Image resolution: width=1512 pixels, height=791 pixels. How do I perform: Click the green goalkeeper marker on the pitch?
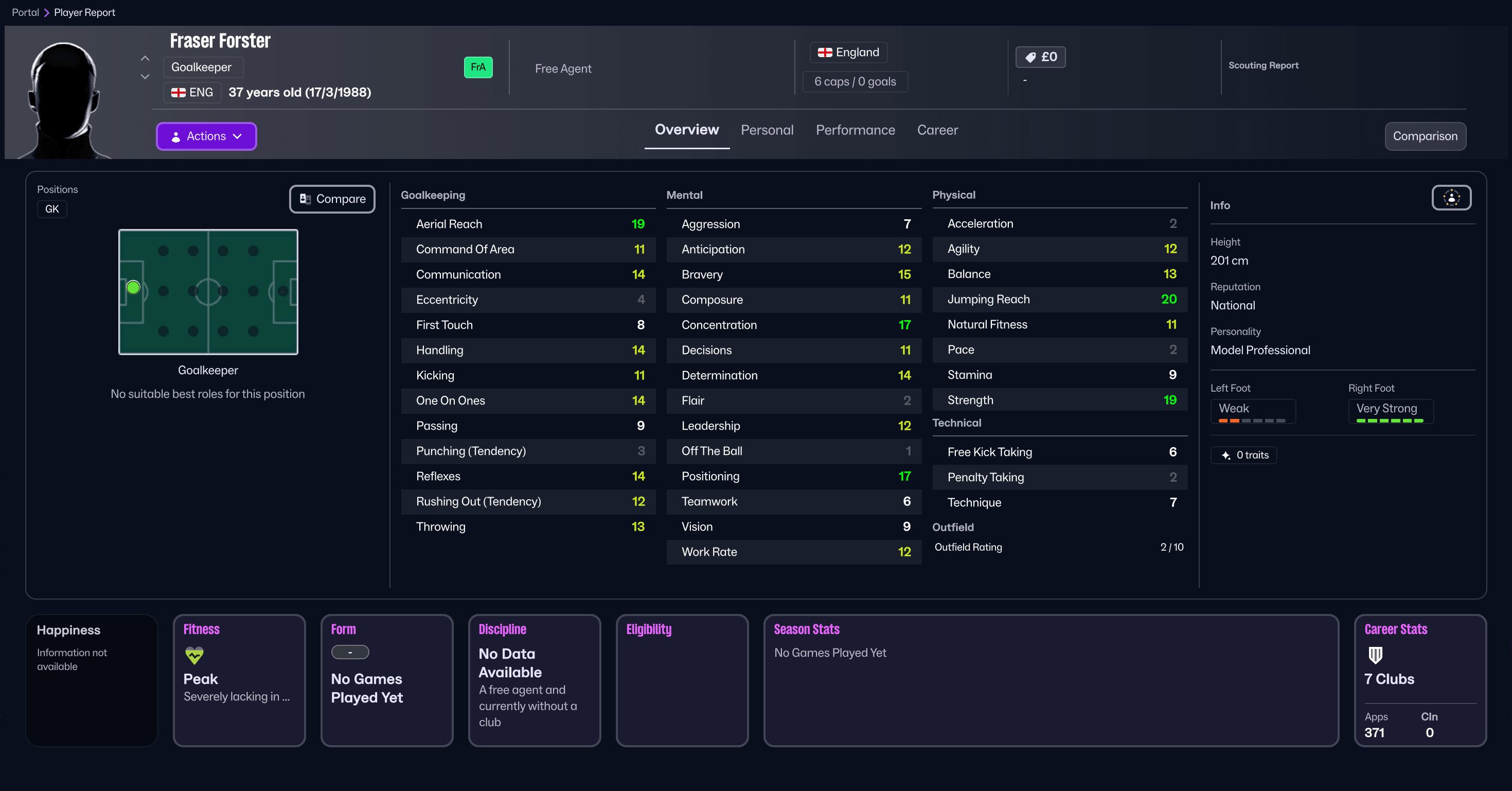click(x=133, y=287)
